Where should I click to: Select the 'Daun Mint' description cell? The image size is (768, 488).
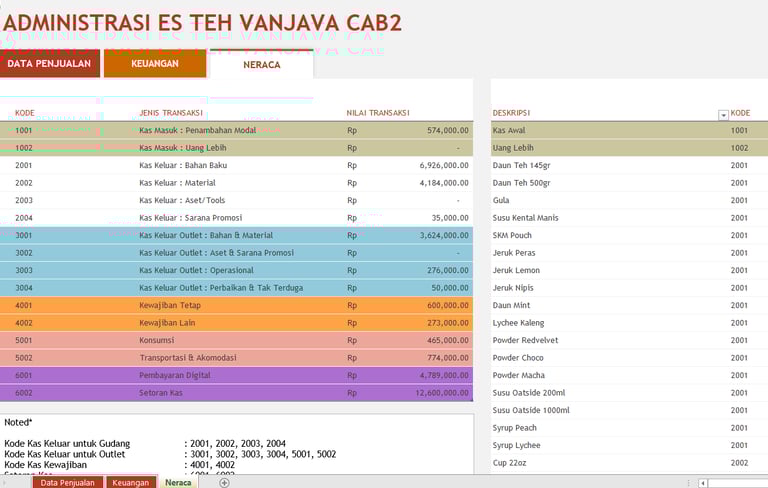[511, 305]
